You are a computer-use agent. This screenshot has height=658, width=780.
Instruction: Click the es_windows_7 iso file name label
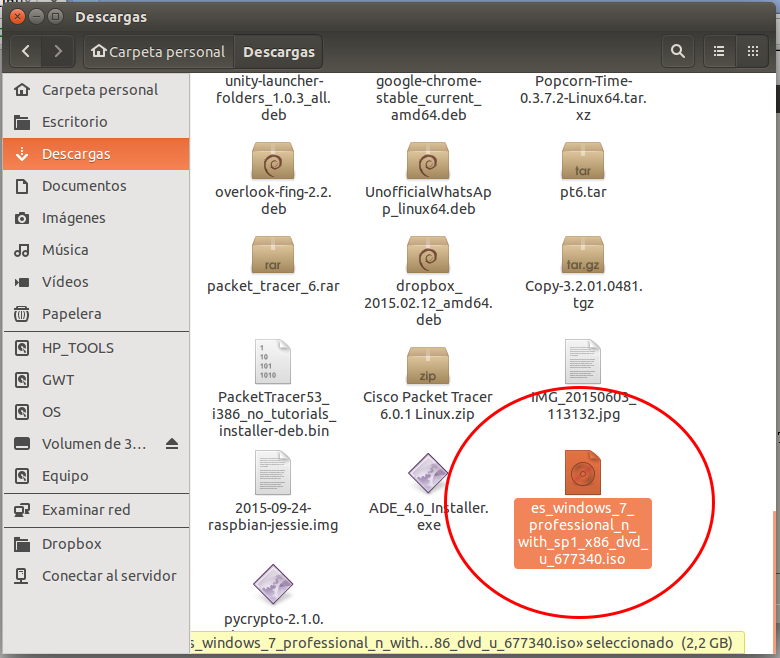[583, 533]
